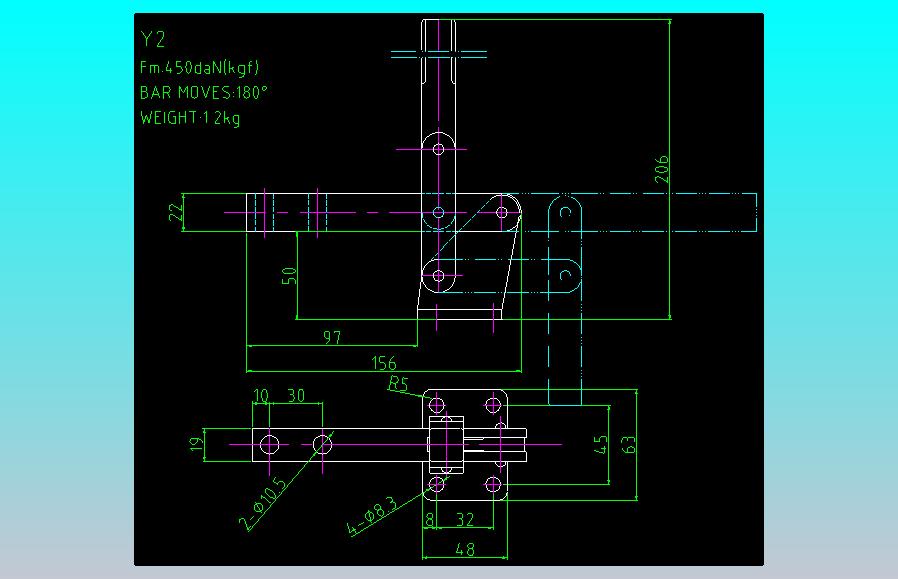The image size is (898, 579).
Task: Select the 22 bar thickness dimension
Action: click(x=176, y=212)
